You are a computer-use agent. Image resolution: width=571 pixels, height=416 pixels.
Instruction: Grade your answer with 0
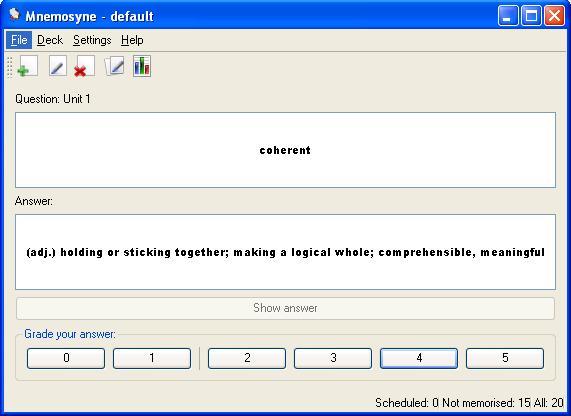pyautogui.click(x=66, y=358)
